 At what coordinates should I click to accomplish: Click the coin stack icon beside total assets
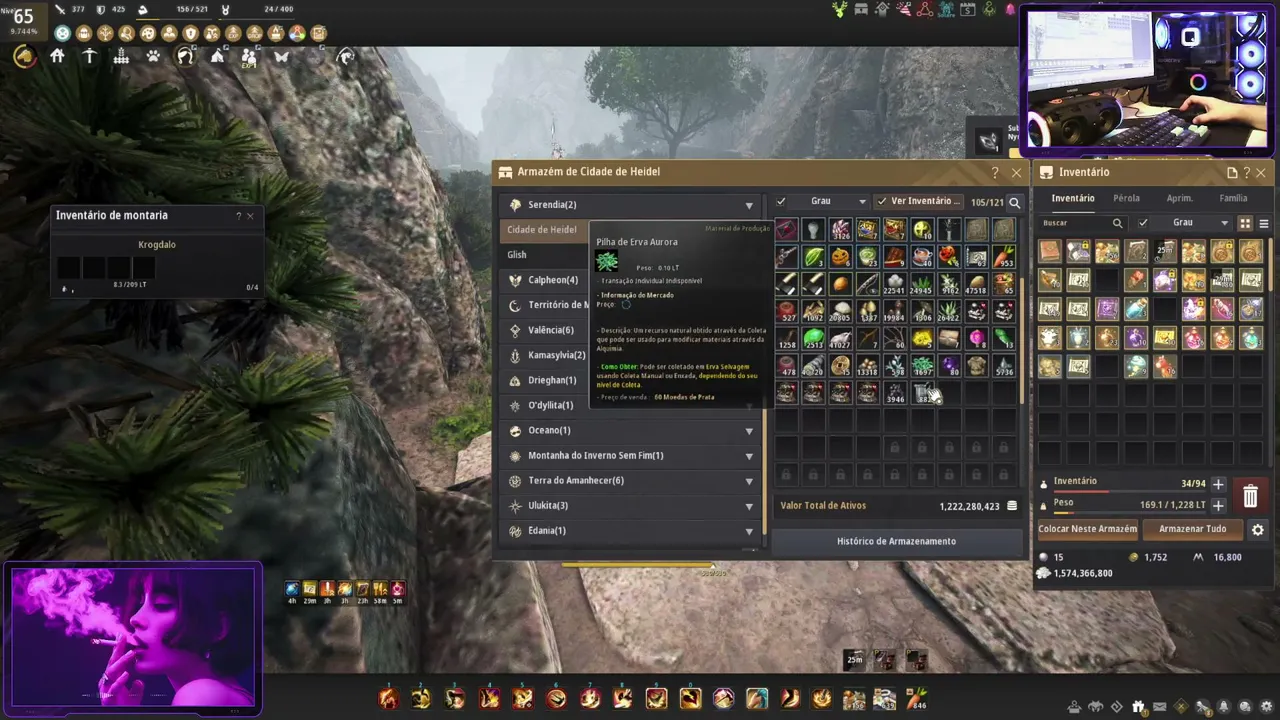[1012, 506]
